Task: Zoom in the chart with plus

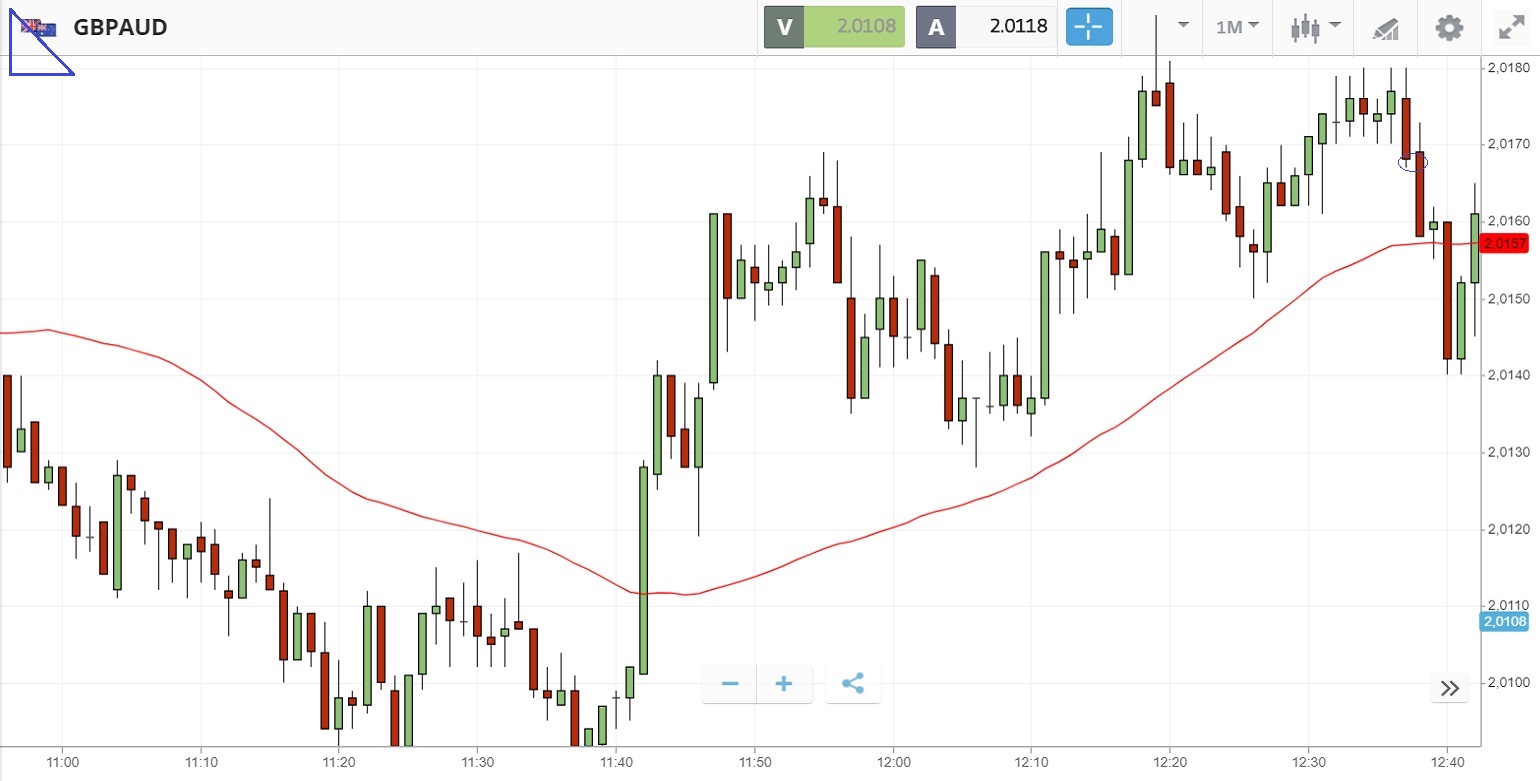Action: [784, 684]
